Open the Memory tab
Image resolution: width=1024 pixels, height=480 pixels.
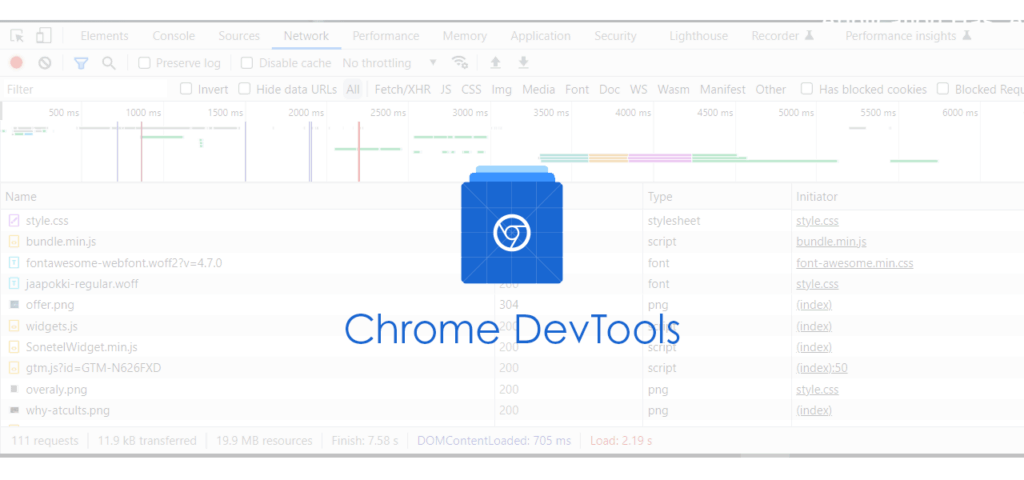[464, 36]
